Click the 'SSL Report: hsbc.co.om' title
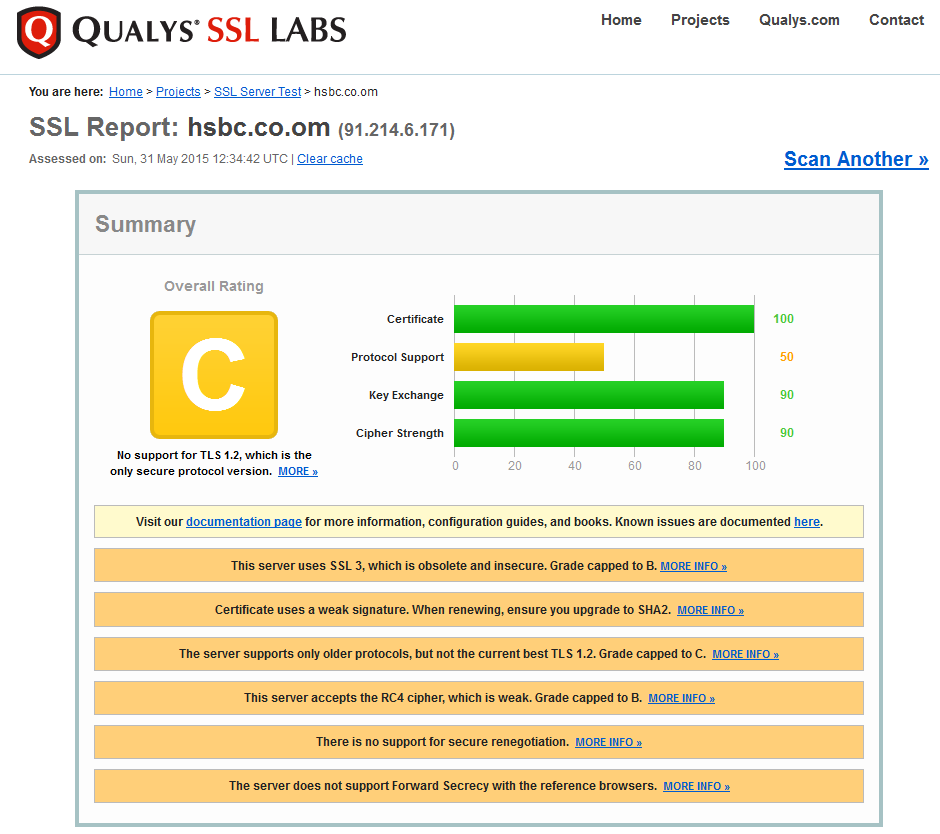This screenshot has width=940, height=834. 179,127
